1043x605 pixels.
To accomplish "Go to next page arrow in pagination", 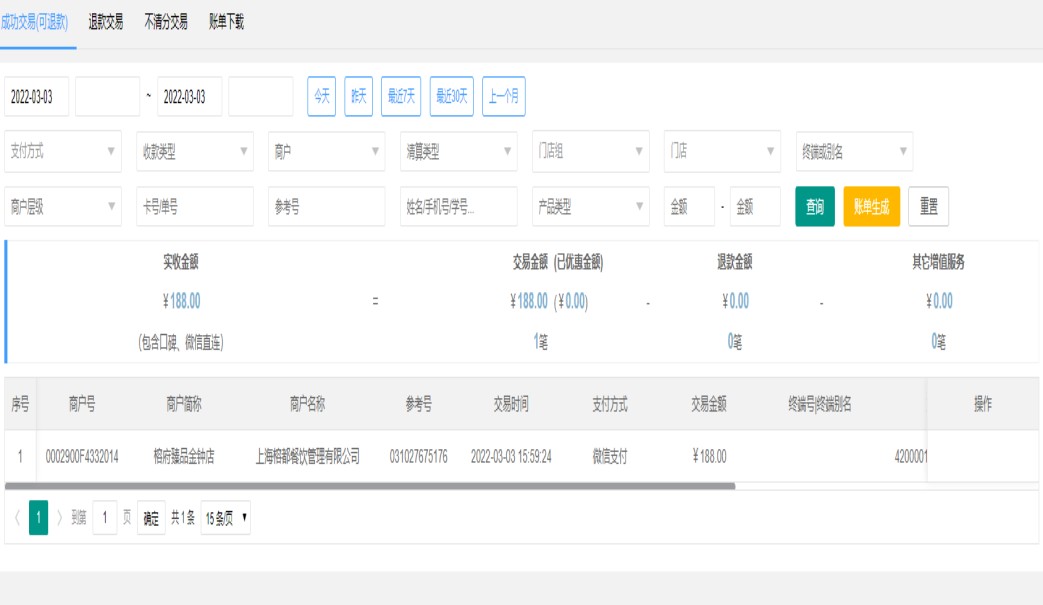I will coord(60,518).
